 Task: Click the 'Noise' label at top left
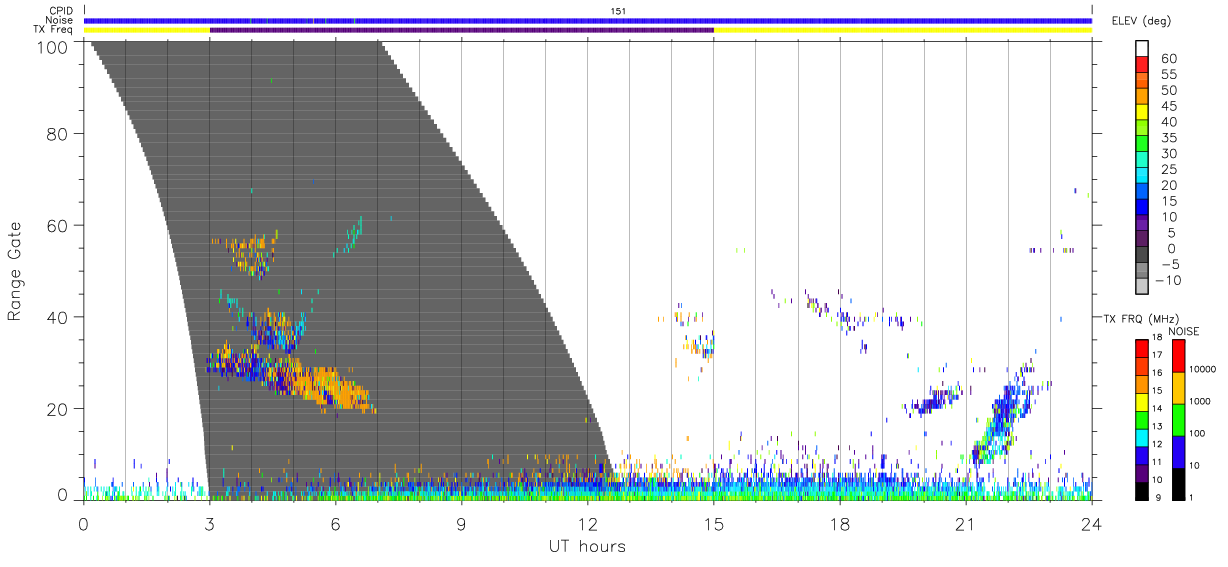pos(58,20)
